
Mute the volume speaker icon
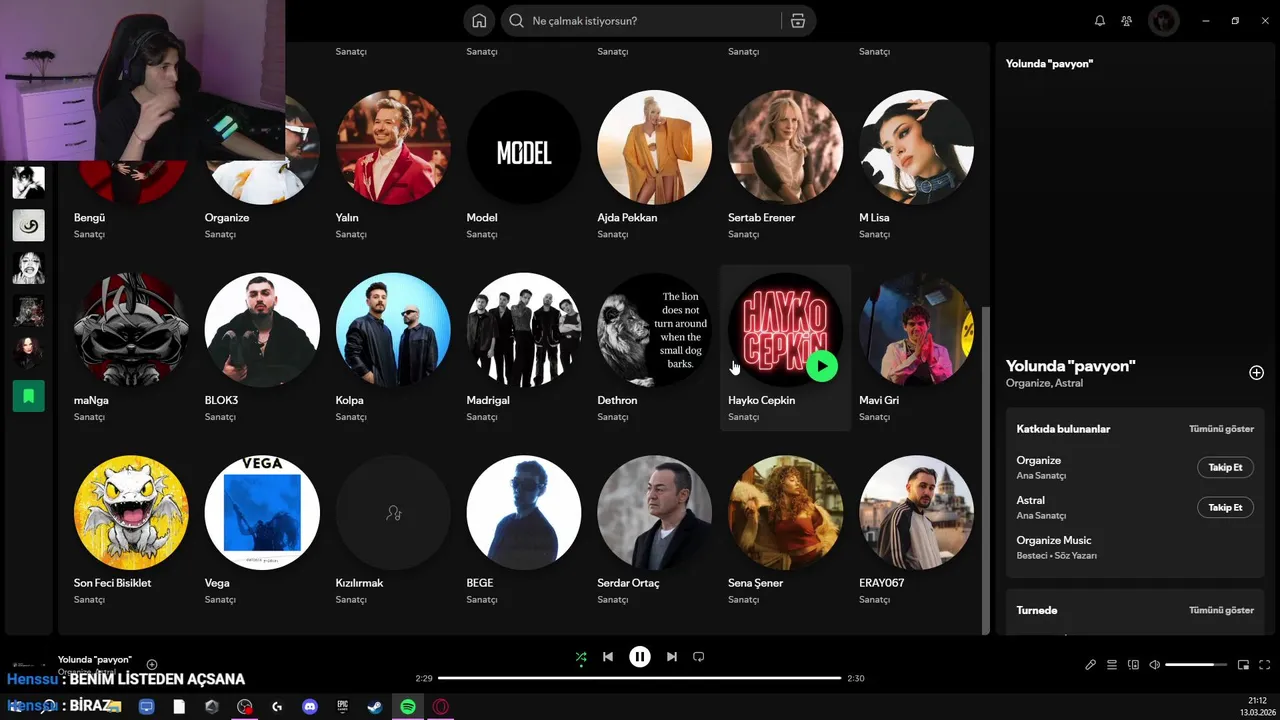click(1154, 665)
